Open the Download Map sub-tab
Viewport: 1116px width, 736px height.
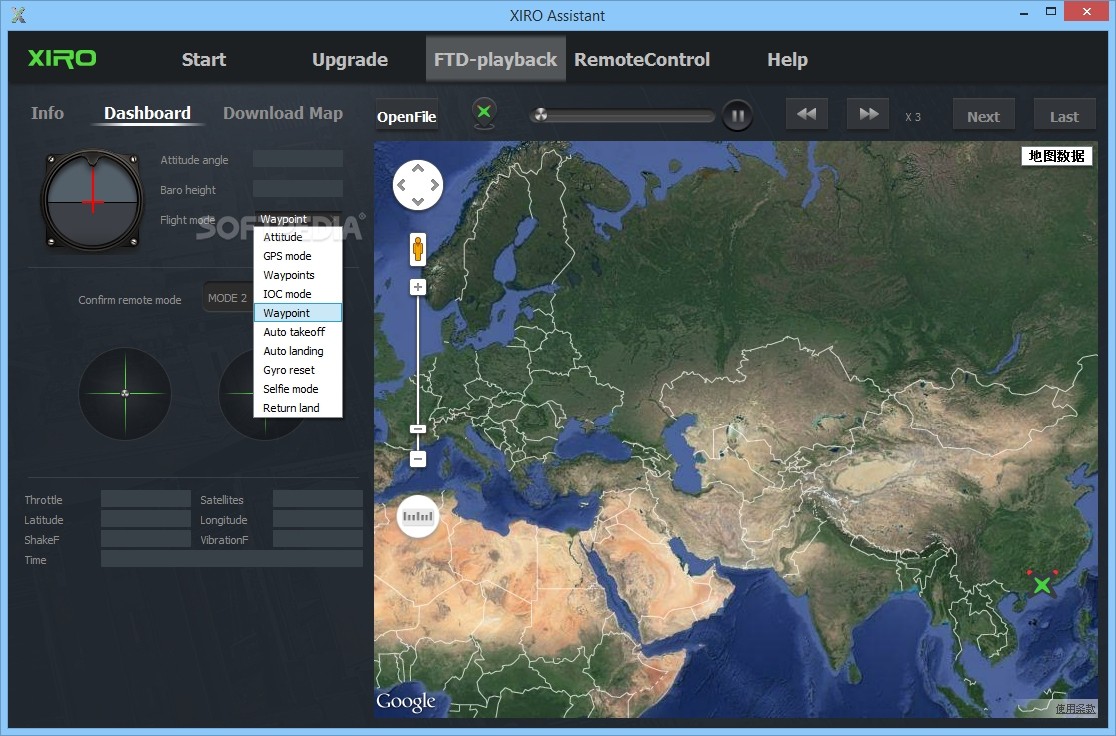[283, 113]
